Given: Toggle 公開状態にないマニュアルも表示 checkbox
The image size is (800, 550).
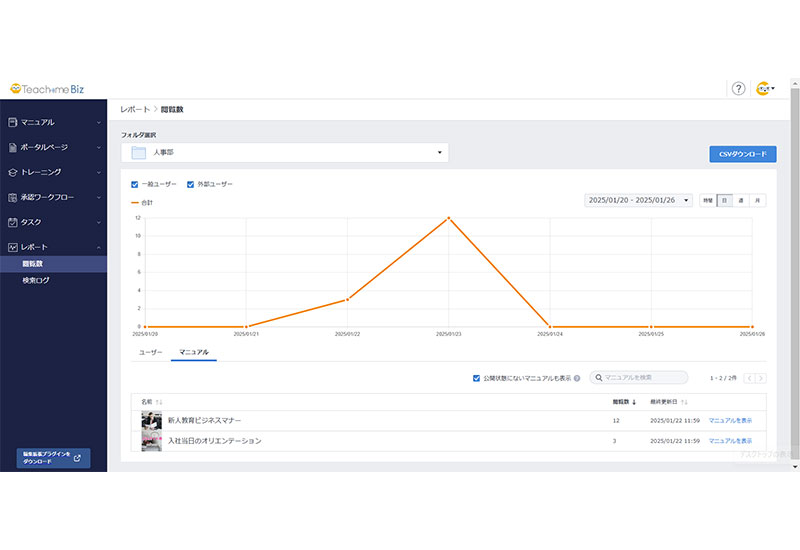Looking at the screenshot, I should [477, 378].
